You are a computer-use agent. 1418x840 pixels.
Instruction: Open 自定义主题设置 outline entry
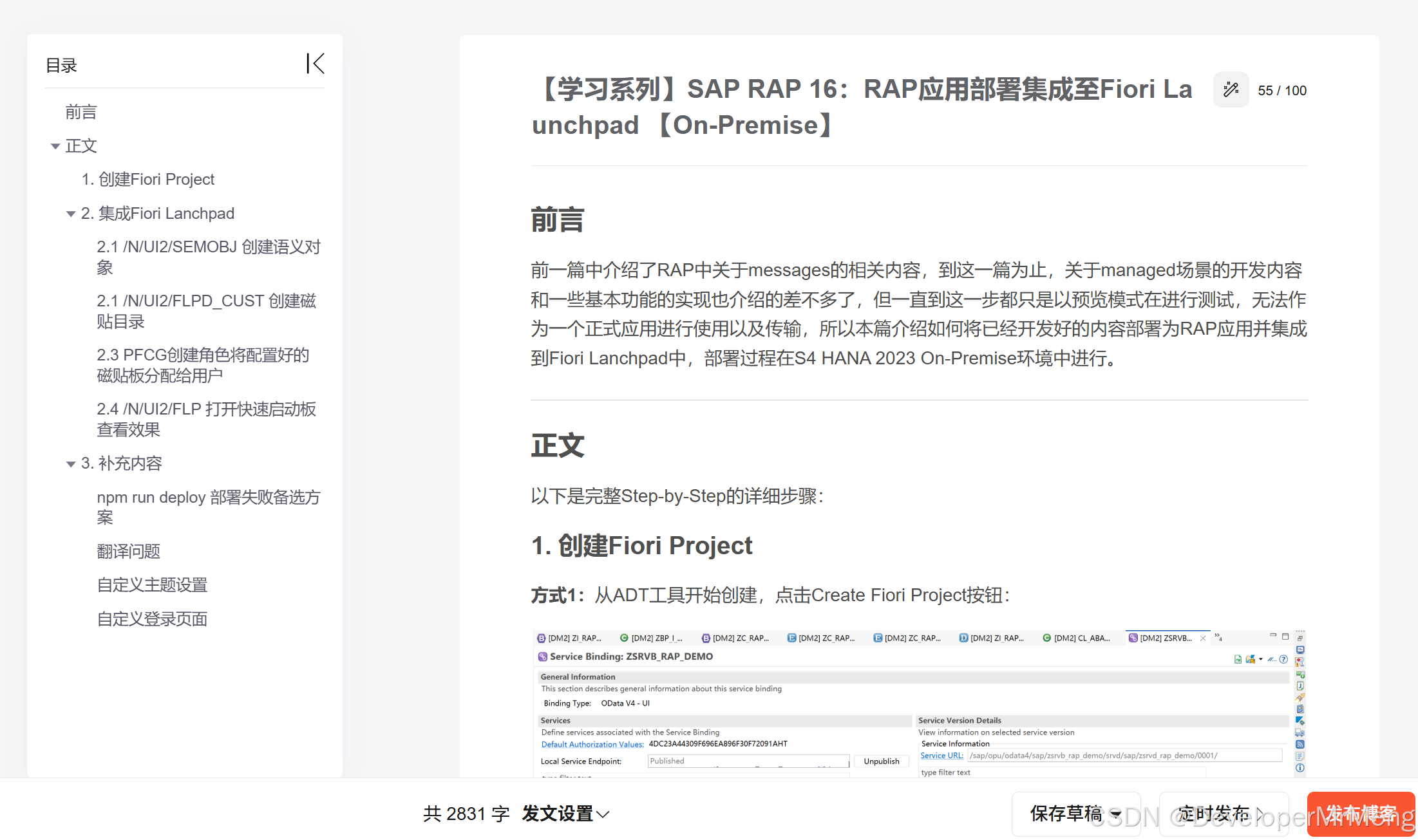click(152, 585)
